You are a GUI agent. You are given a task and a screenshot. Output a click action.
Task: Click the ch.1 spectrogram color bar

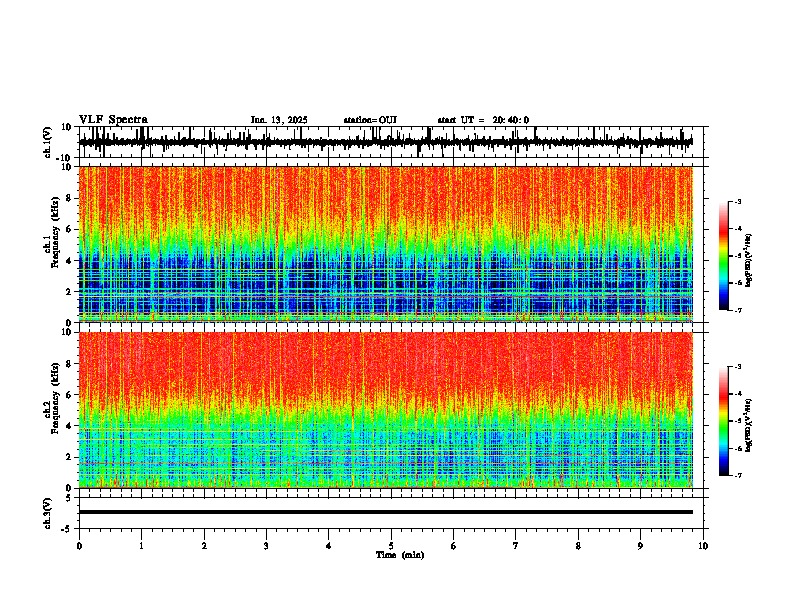[723, 256]
